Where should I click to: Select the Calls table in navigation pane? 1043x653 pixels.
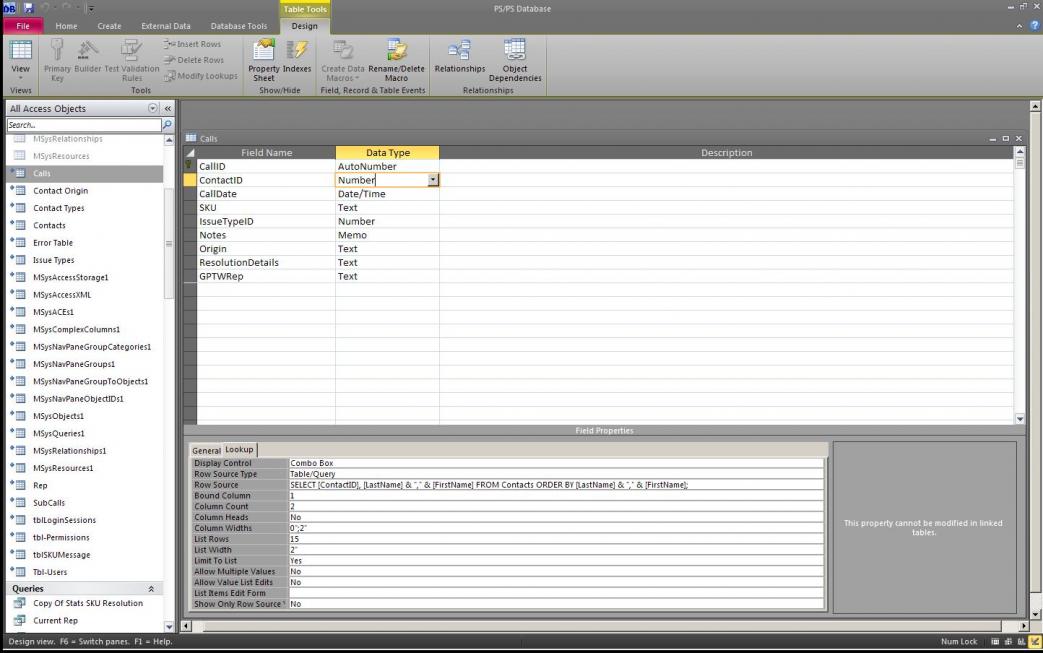click(85, 173)
